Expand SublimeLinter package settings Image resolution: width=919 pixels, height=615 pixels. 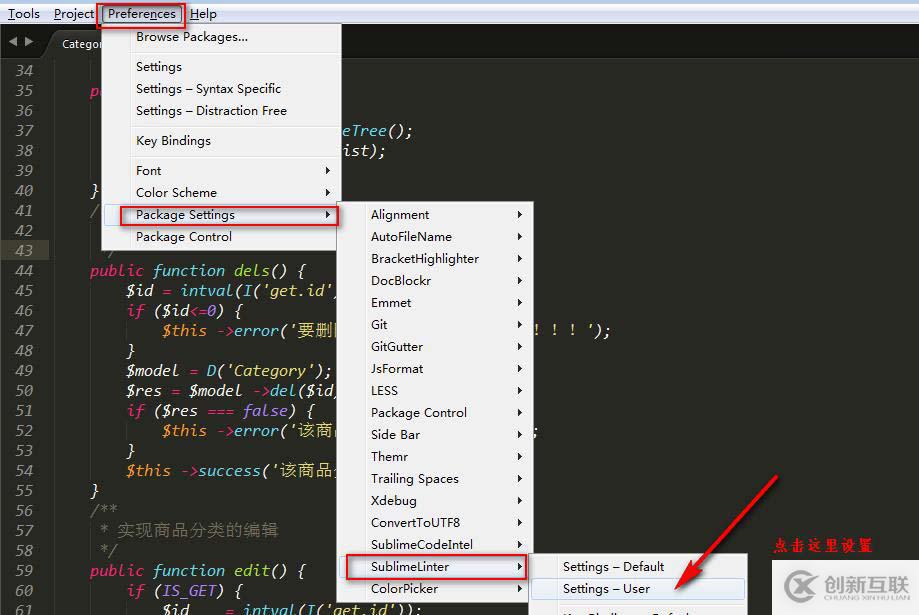pyautogui.click(x=435, y=567)
